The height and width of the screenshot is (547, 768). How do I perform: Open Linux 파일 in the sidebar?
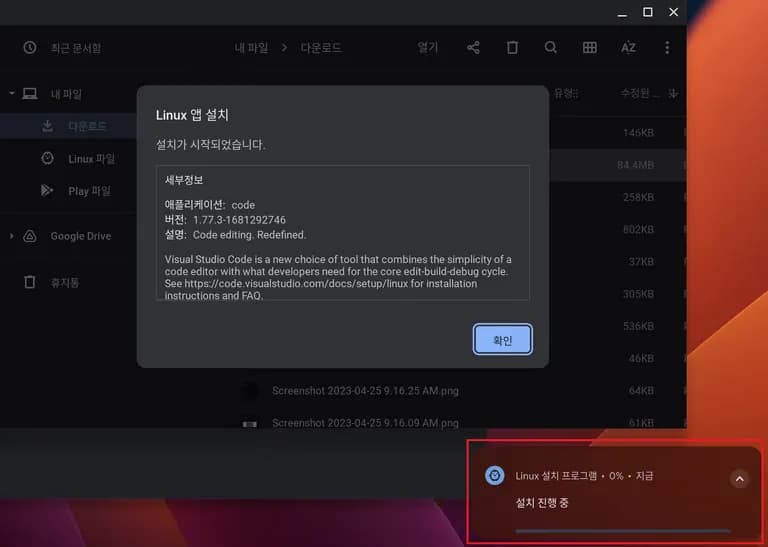pos(91,159)
